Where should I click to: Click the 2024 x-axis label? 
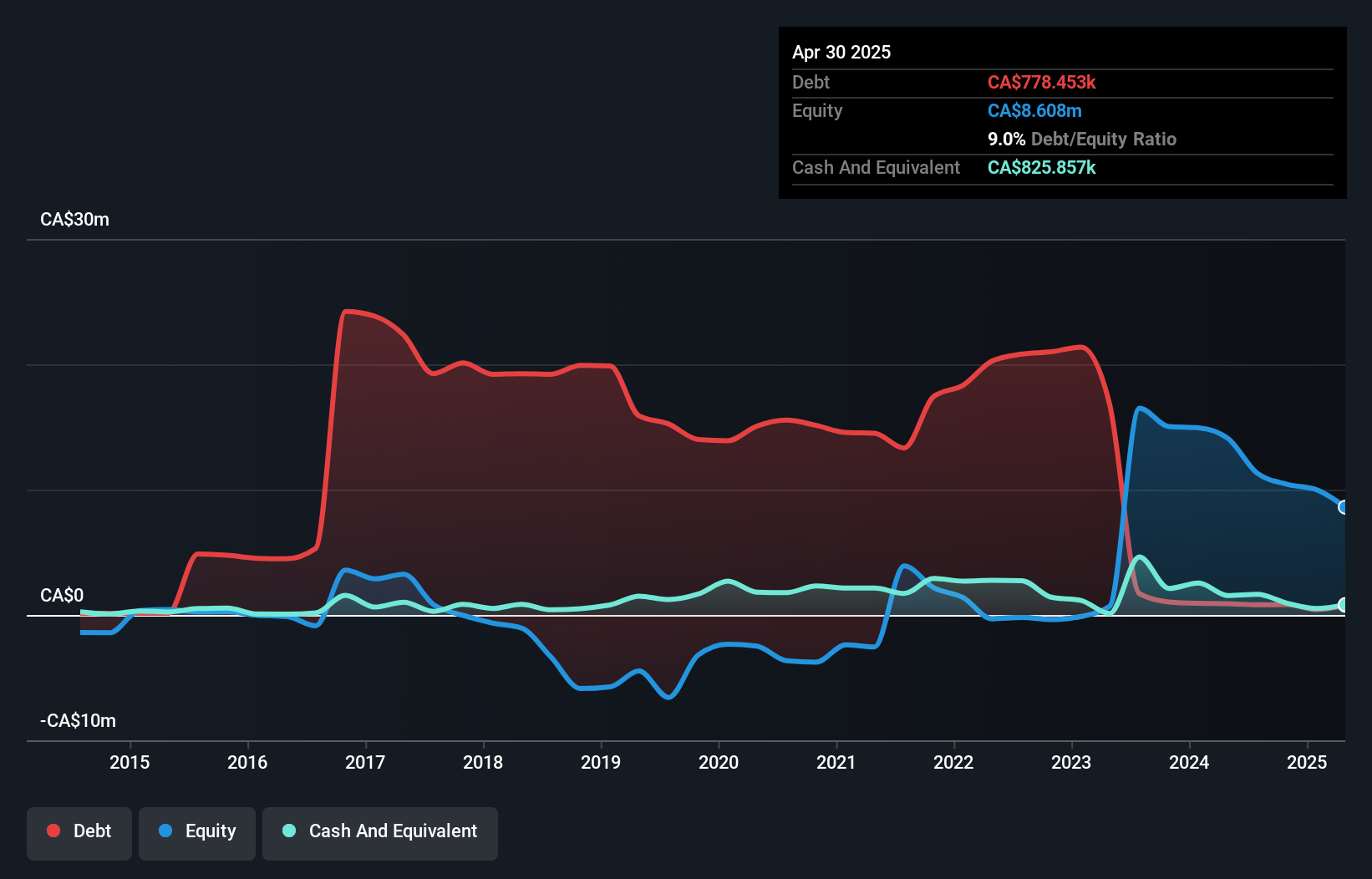click(x=1189, y=762)
